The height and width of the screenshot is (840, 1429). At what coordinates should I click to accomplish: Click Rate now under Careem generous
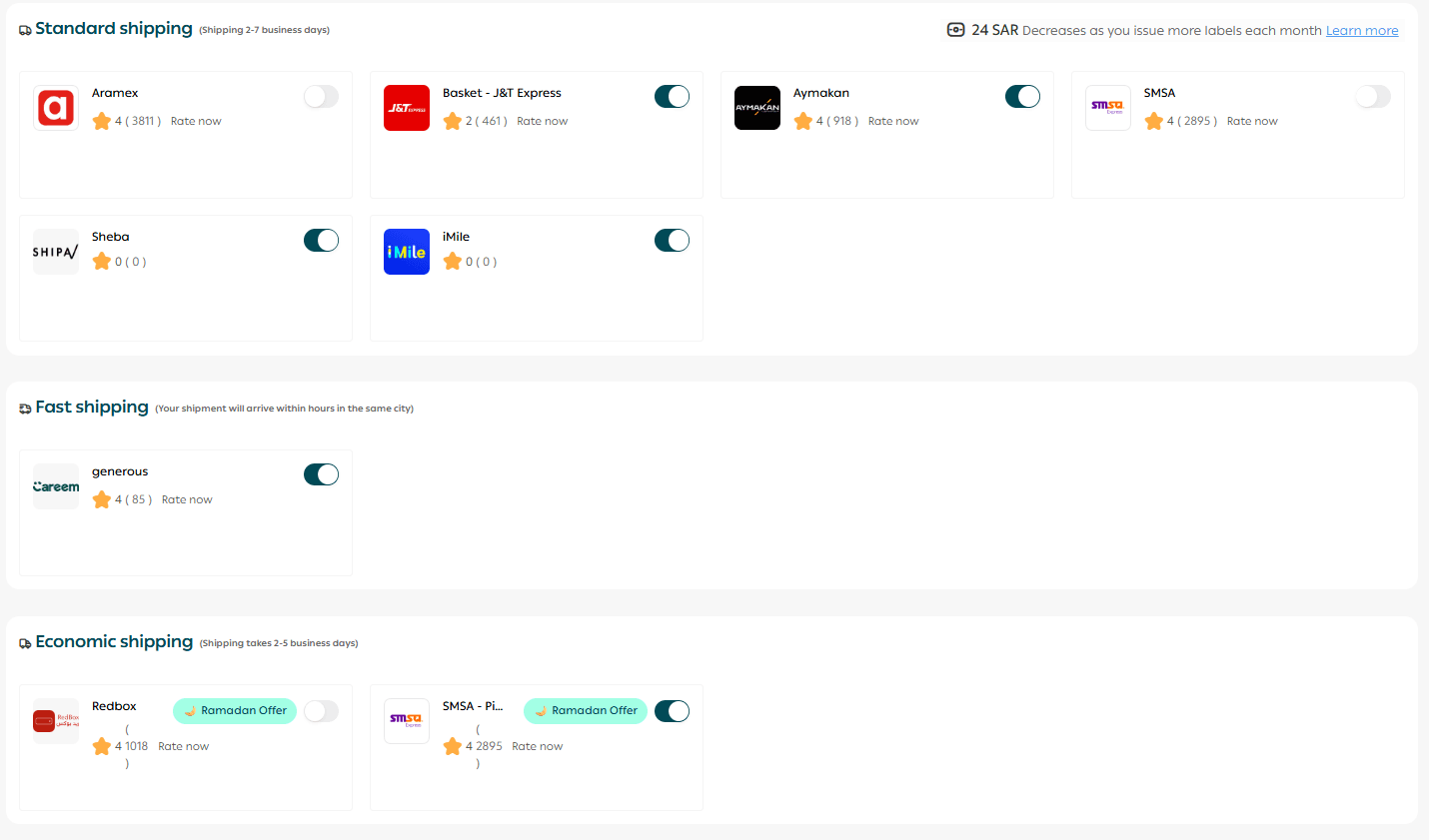(187, 500)
